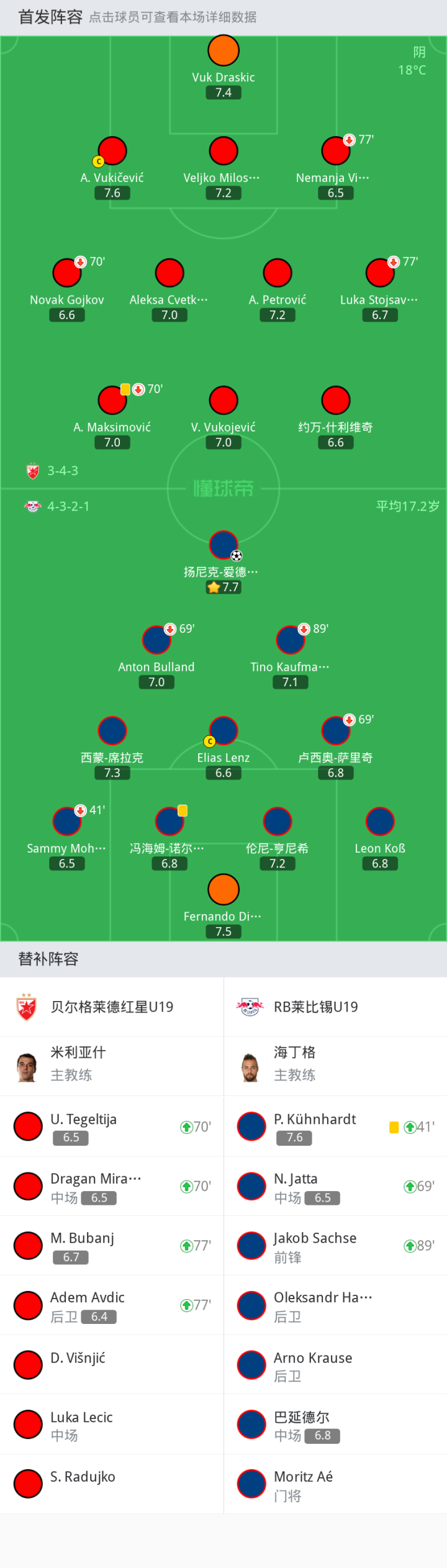Tap Elias Lenz captain player icon

click(x=223, y=731)
